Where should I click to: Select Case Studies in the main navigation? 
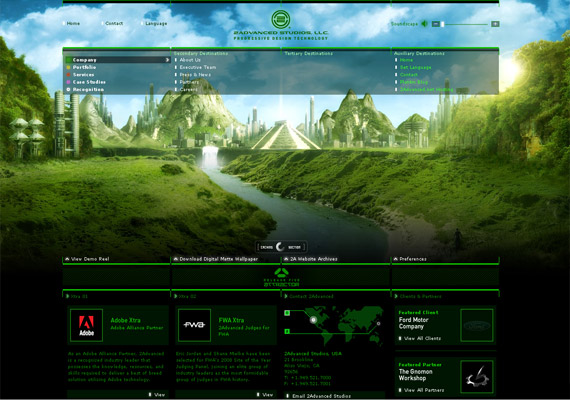click(x=89, y=82)
